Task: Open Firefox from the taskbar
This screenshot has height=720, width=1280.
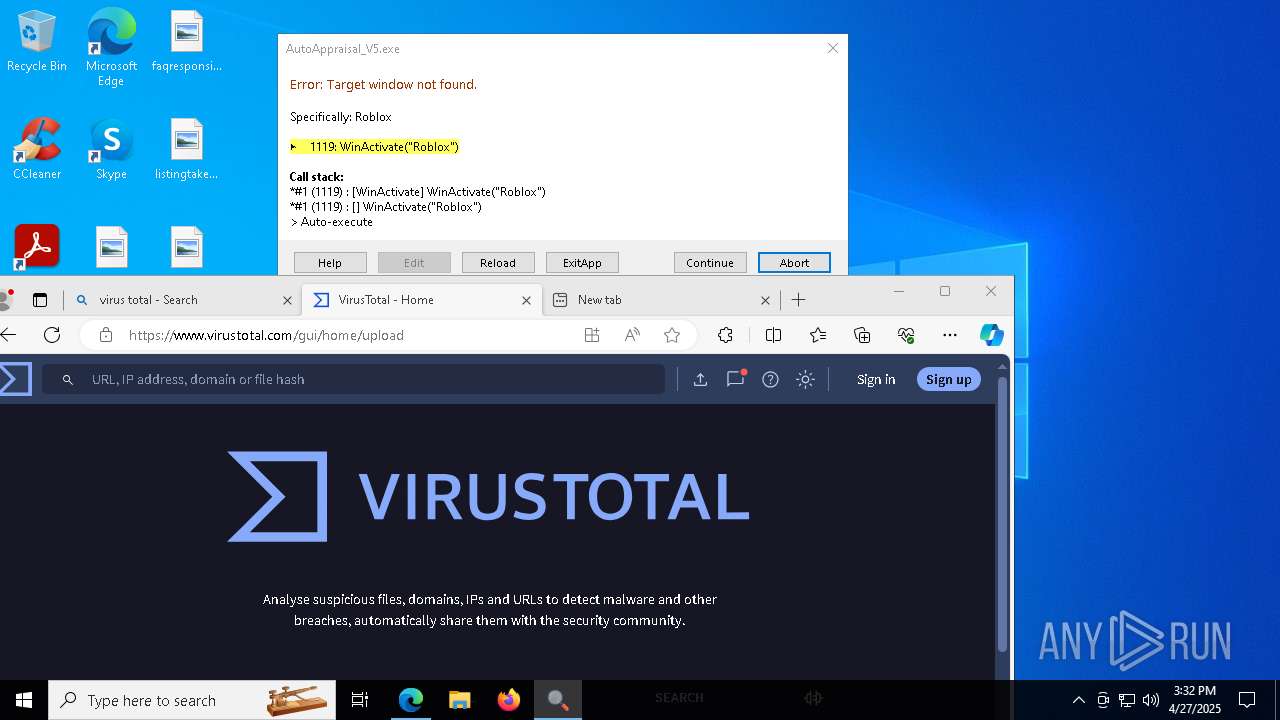Action: 509,700
